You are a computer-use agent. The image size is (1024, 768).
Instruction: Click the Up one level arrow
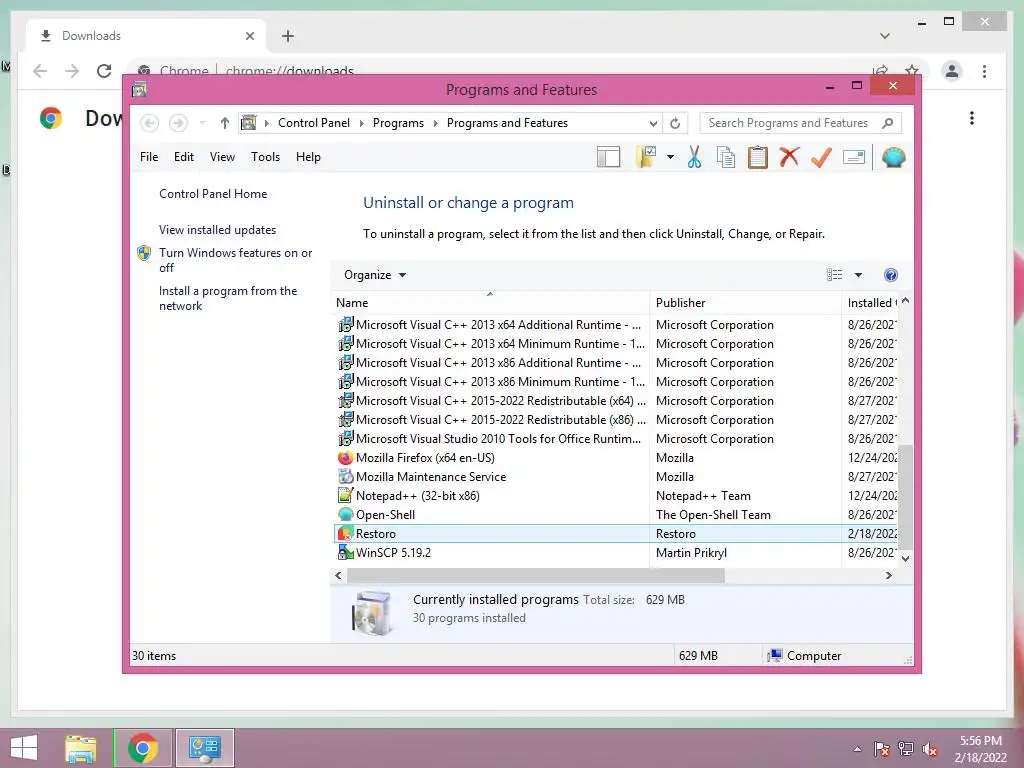point(225,123)
